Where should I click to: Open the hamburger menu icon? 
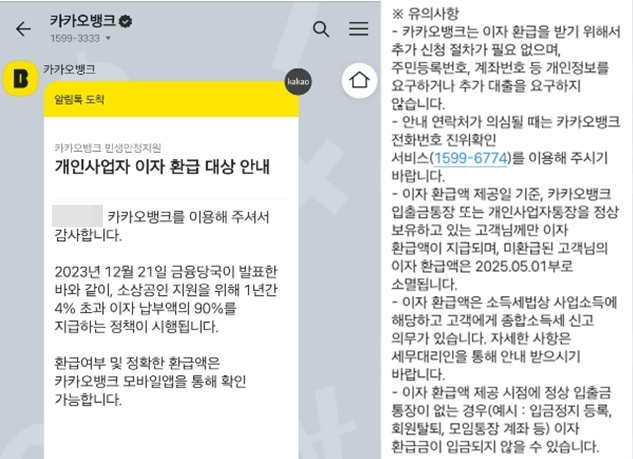pos(358,28)
